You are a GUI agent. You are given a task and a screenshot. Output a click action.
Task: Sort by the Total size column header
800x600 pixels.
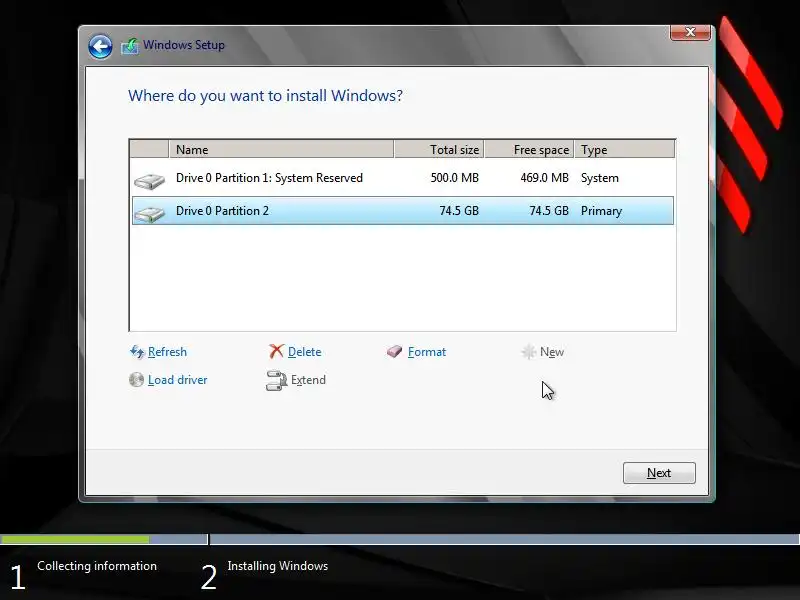(x=439, y=149)
